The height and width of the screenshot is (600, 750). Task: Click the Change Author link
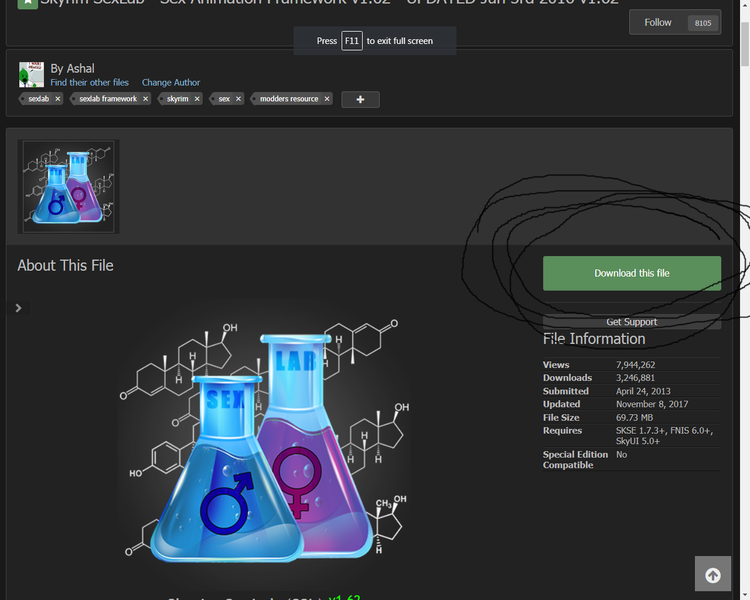coord(171,82)
